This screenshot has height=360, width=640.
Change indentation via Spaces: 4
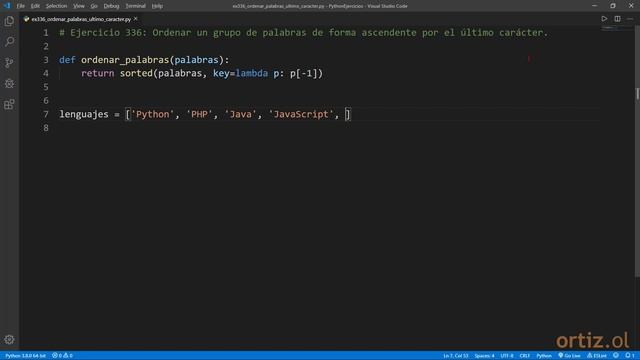pyautogui.click(x=484, y=356)
